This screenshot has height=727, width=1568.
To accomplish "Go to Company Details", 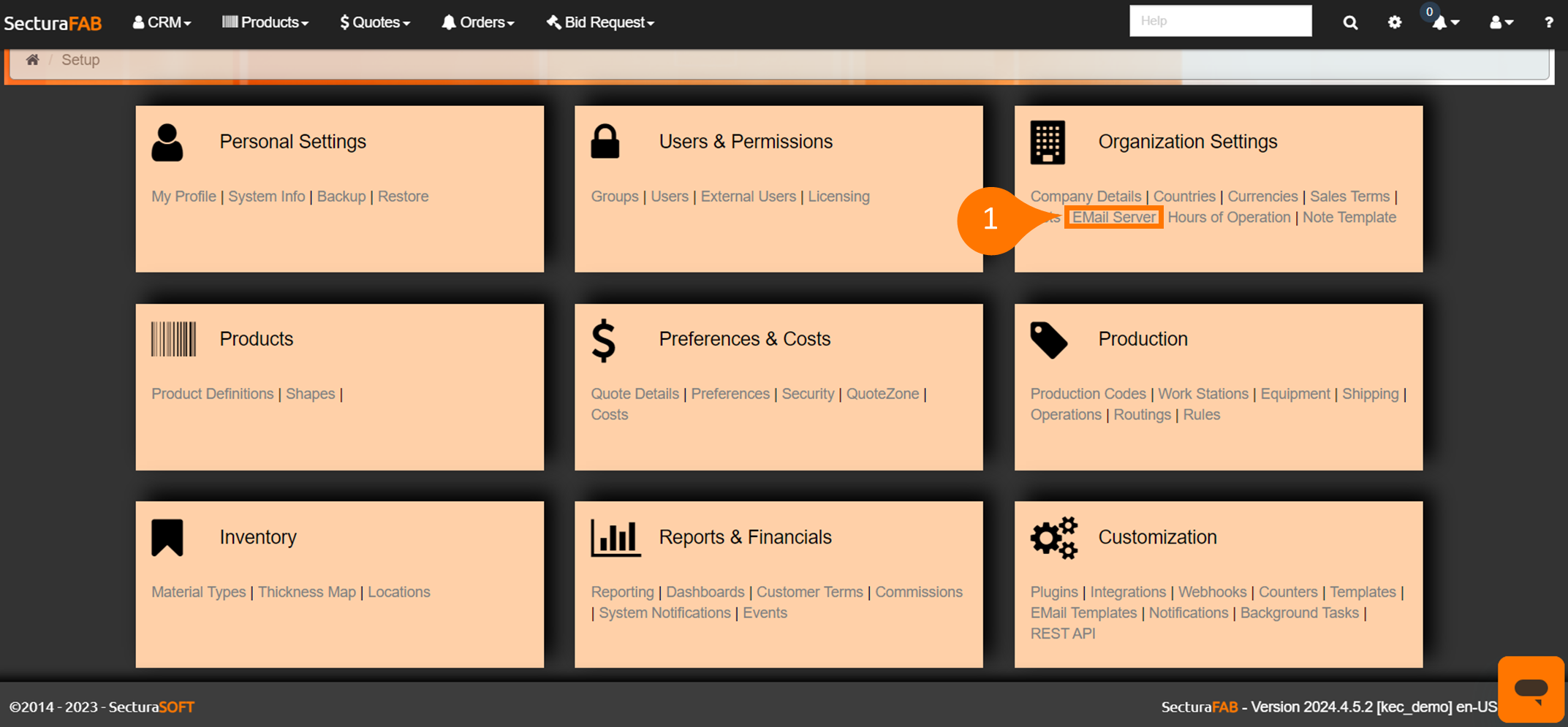I will (x=1086, y=197).
